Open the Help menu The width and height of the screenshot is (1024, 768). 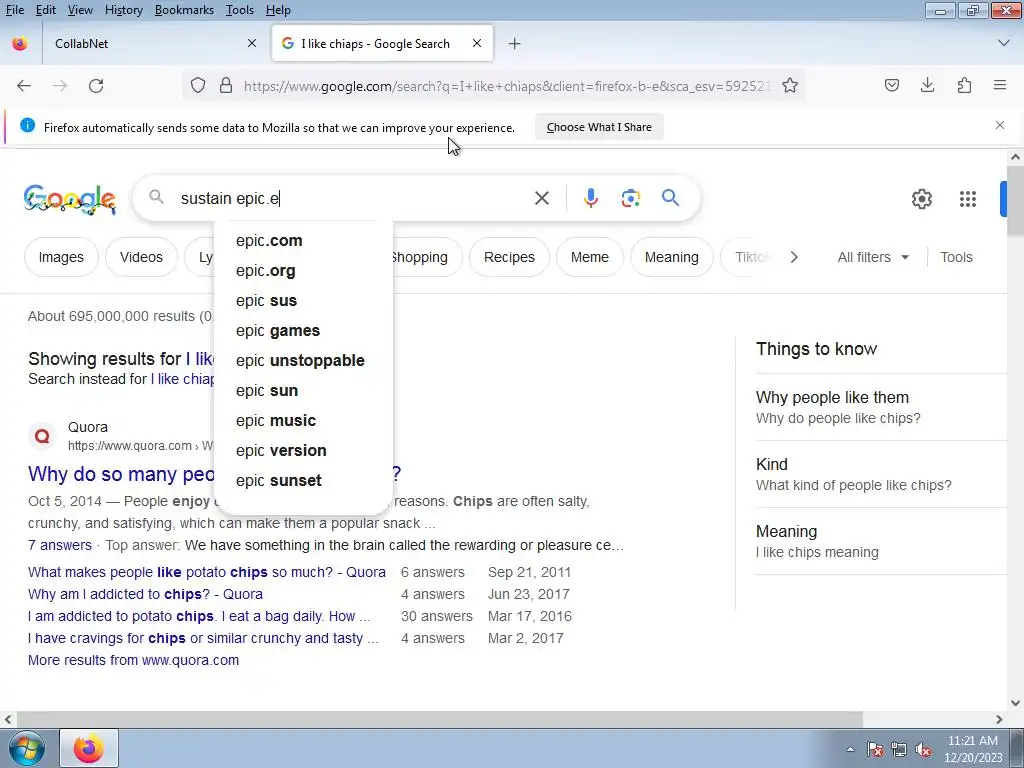278,10
